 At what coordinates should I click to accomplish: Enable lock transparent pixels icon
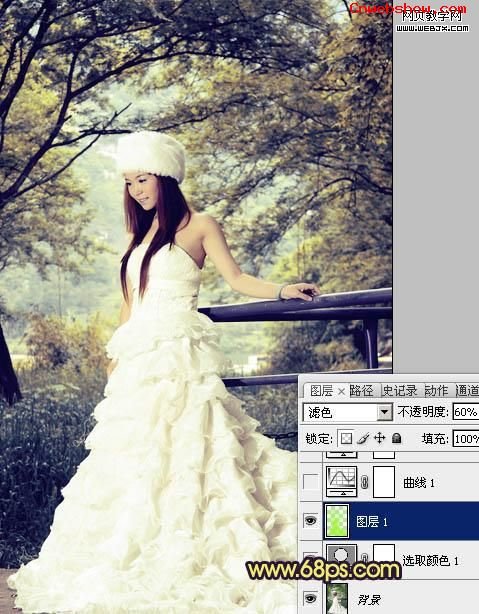(346, 438)
